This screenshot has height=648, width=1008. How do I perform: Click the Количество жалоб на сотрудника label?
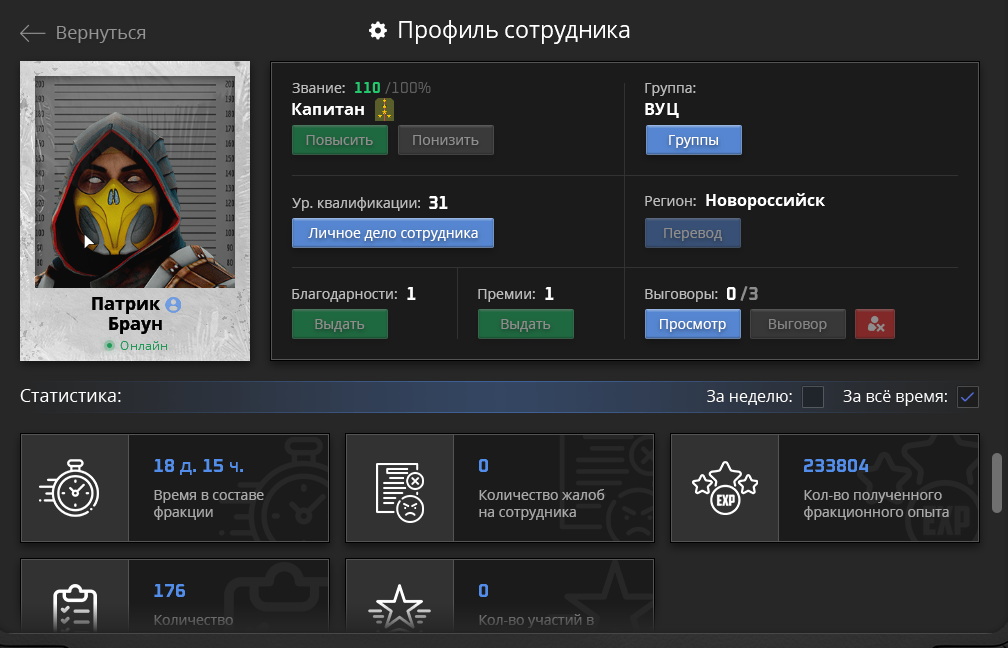coord(542,504)
